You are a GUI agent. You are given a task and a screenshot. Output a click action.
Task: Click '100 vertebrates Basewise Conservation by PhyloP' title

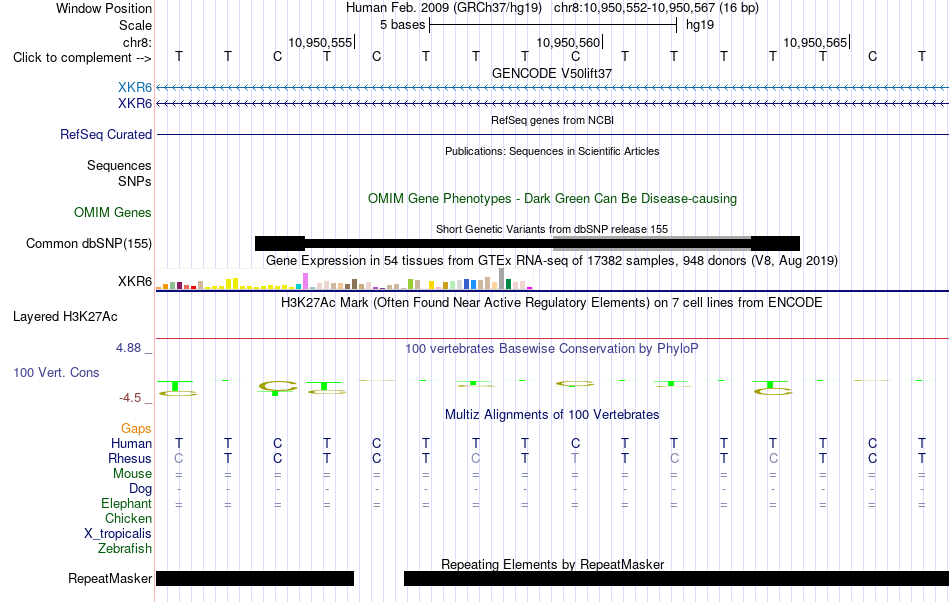(552, 348)
